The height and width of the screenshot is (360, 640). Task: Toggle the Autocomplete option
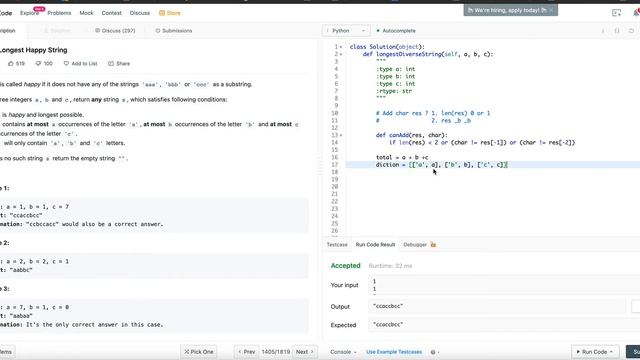click(396, 31)
